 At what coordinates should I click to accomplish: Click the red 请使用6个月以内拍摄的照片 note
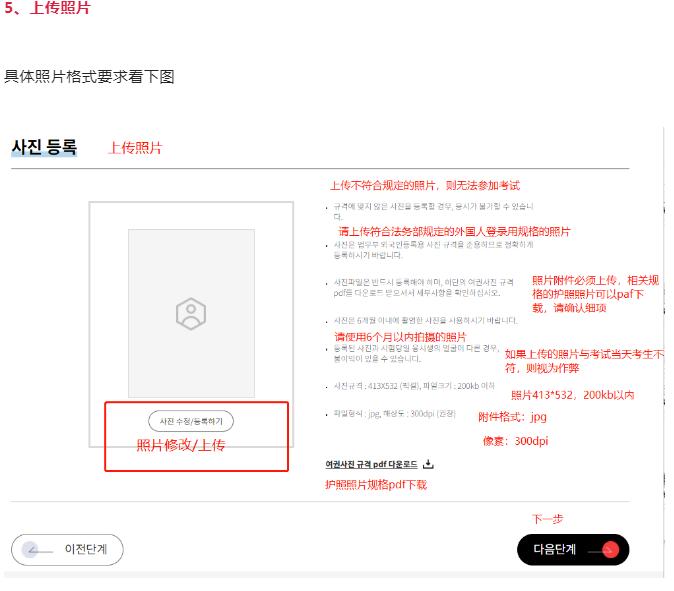coord(400,337)
